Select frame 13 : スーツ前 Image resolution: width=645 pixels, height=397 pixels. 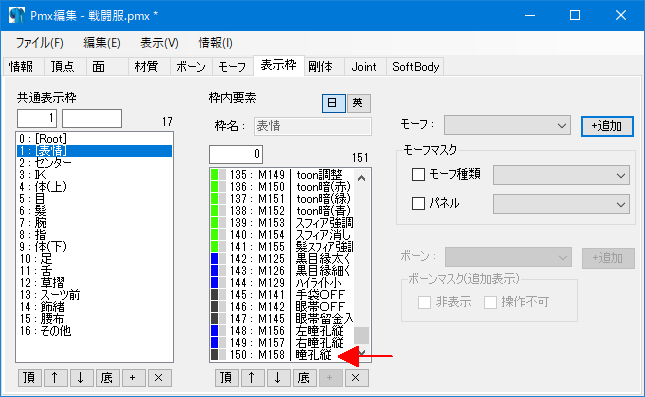tap(94, 295)
